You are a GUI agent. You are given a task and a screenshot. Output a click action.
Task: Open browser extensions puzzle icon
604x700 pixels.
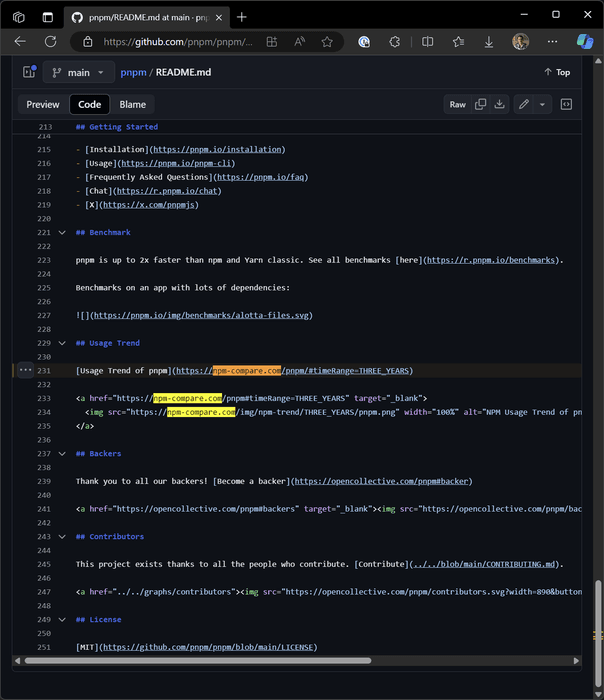[x=395, y=42]
